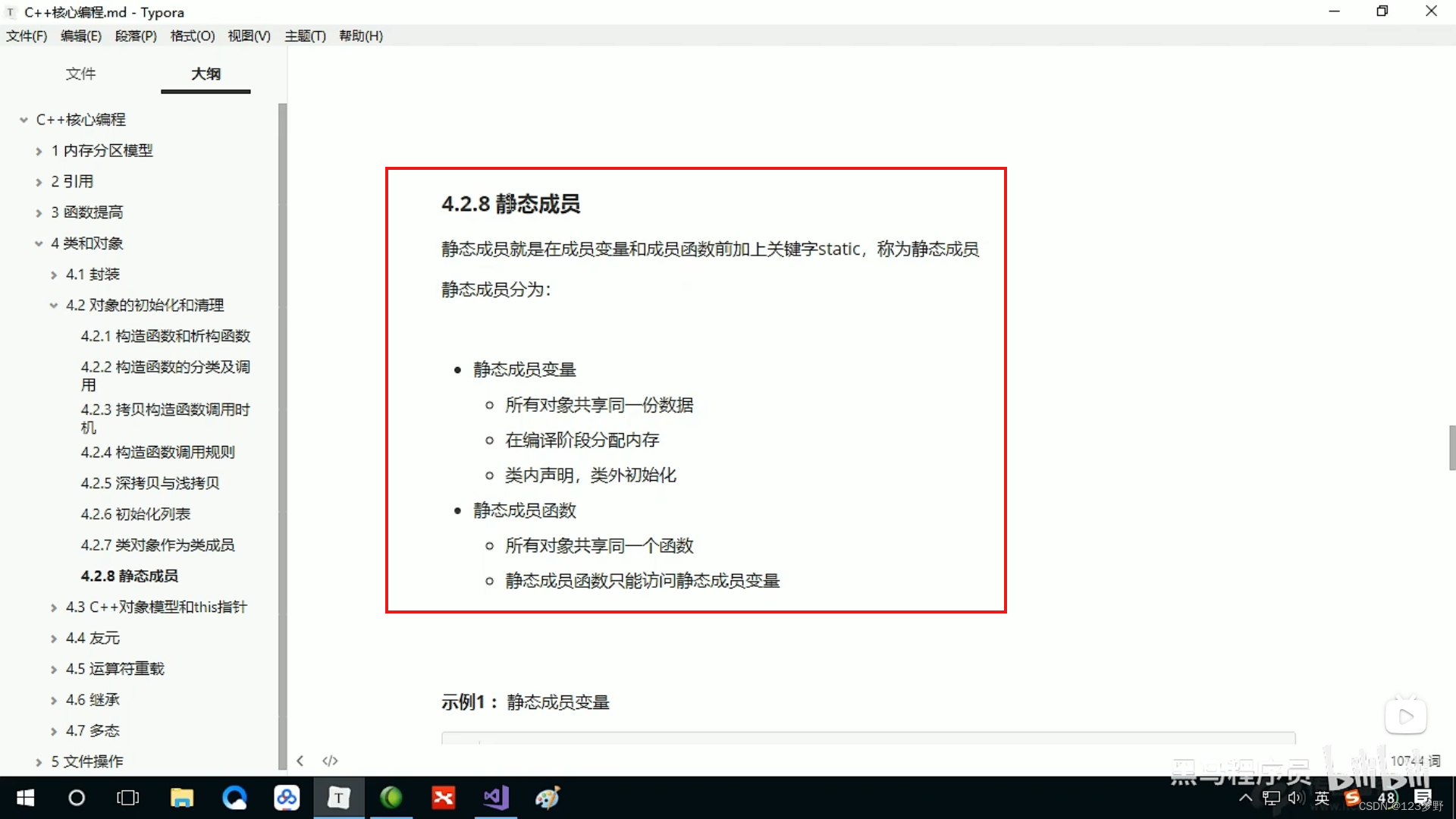
Task: Click the floating video play icon
Action: 1406,716
